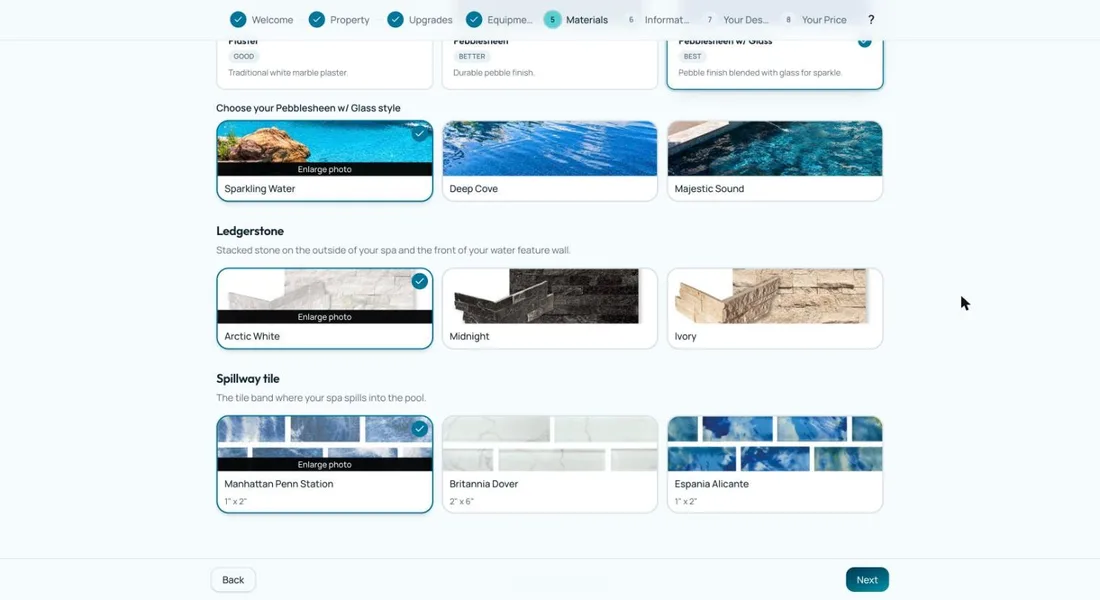Toggle the Sparkling Water selected checkmark
Viewport: 1100px width, 600px height.
[x=420, y=133]
